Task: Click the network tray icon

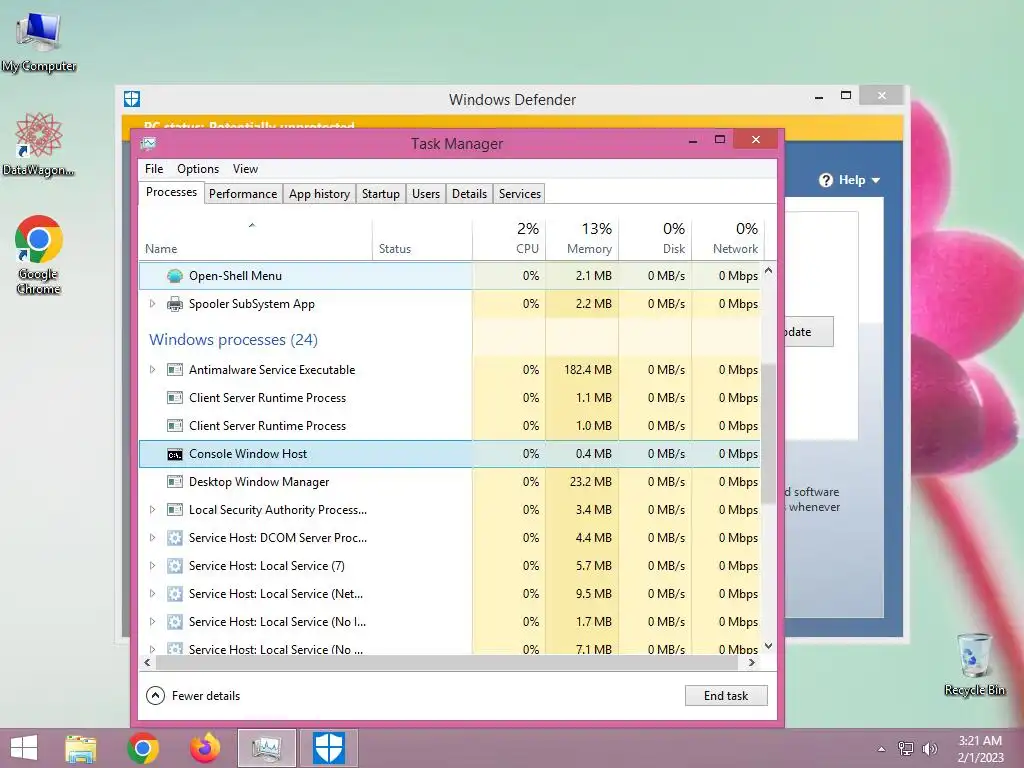Action: point(906,749)
